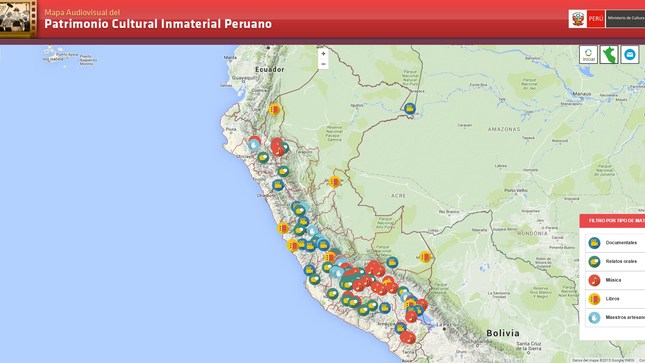645x363 pixels.
Task: Open the yellow book marker south of Acre
Action: pyautogui.click(x=425, y=257)
